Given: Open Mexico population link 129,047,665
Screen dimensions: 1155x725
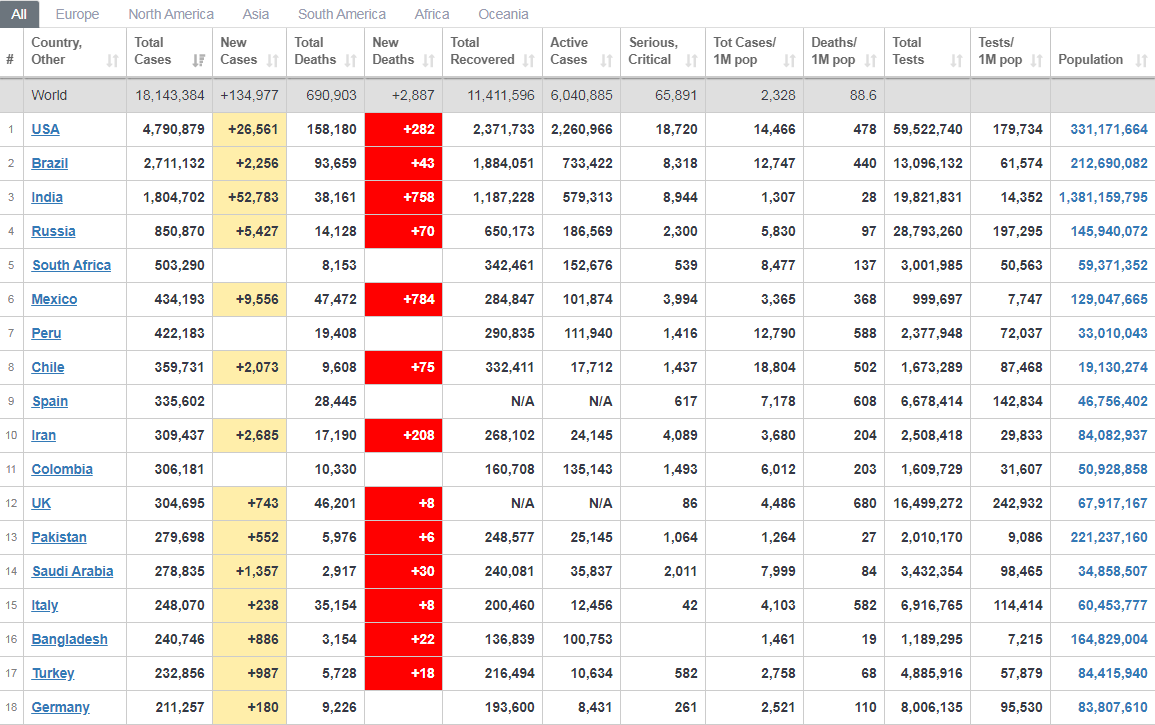Looking at the screenshot, I should click(x=1109, y=299).
